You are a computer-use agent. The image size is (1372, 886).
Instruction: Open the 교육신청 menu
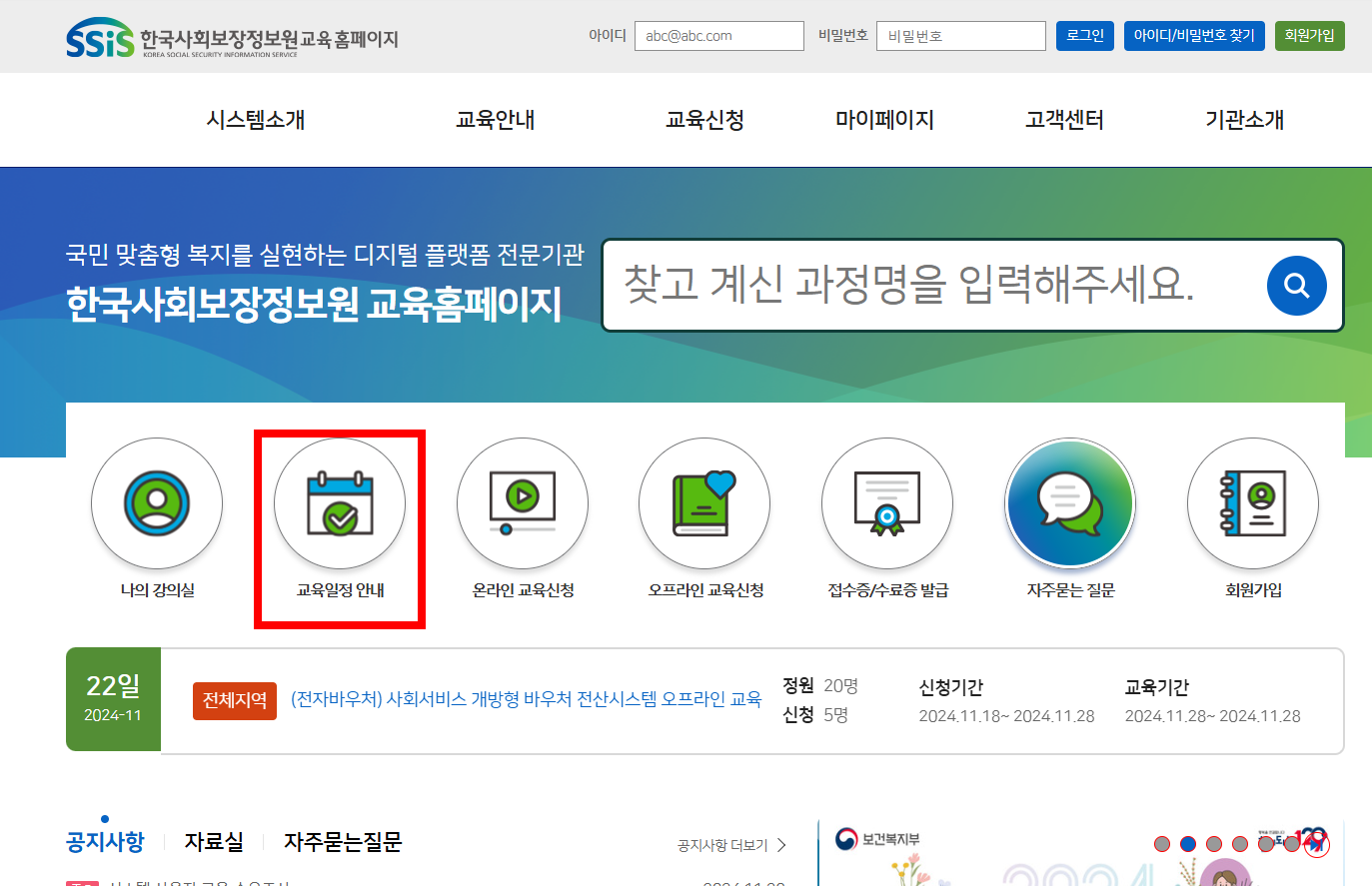(x=703, y=118)
